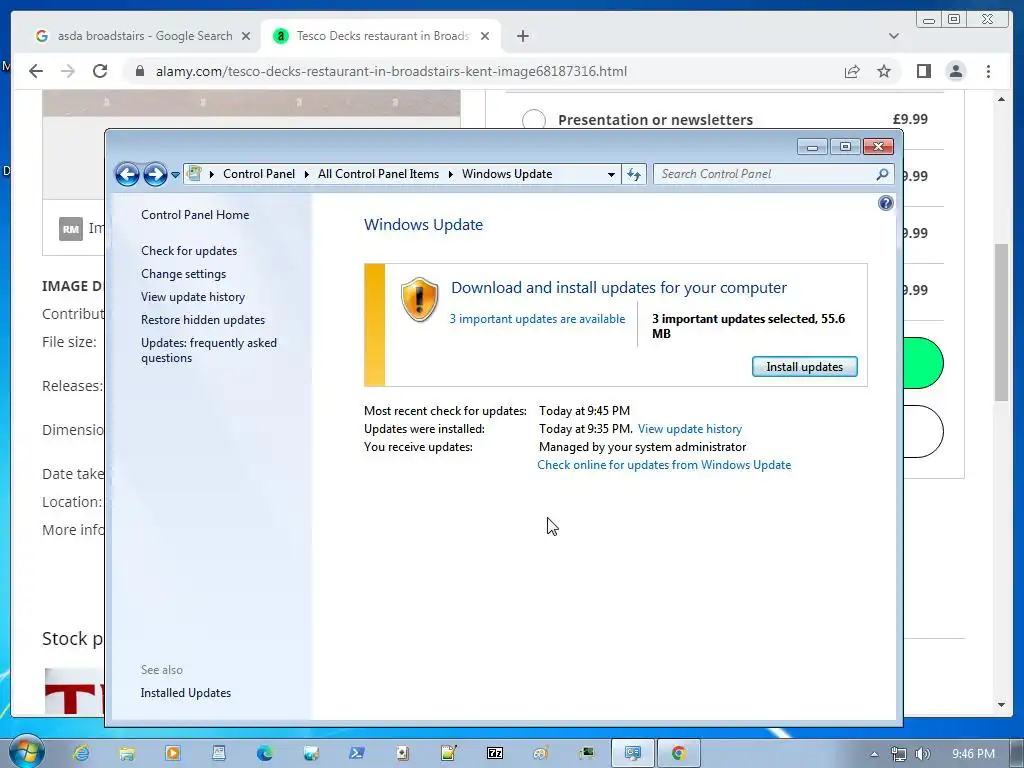Go back in Chrome
Viewport: 1024px width, 768px height.
pos(36,71)
